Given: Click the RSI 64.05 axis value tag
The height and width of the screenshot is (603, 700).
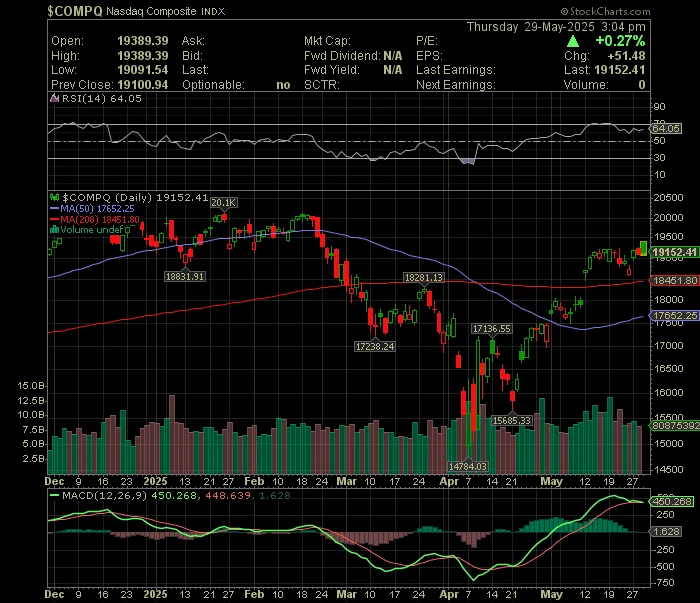Looking at the screenshot, I should click(665, 129).
